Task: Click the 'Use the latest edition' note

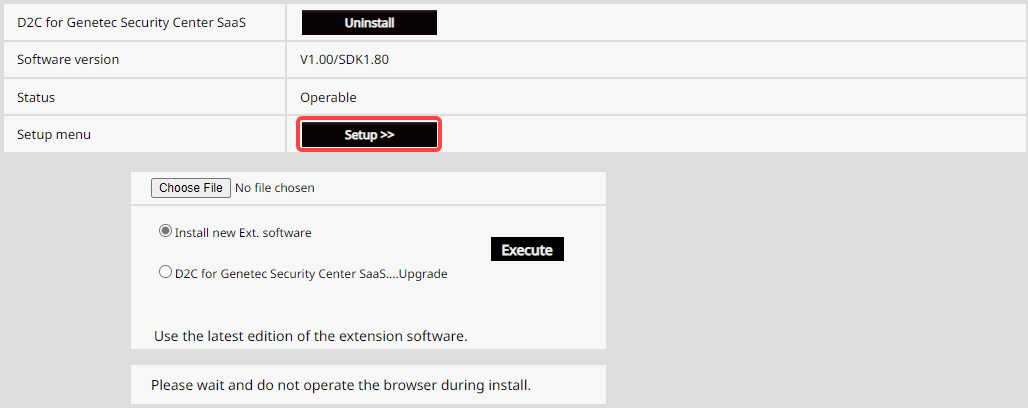Action: click(x=311, y=336)
